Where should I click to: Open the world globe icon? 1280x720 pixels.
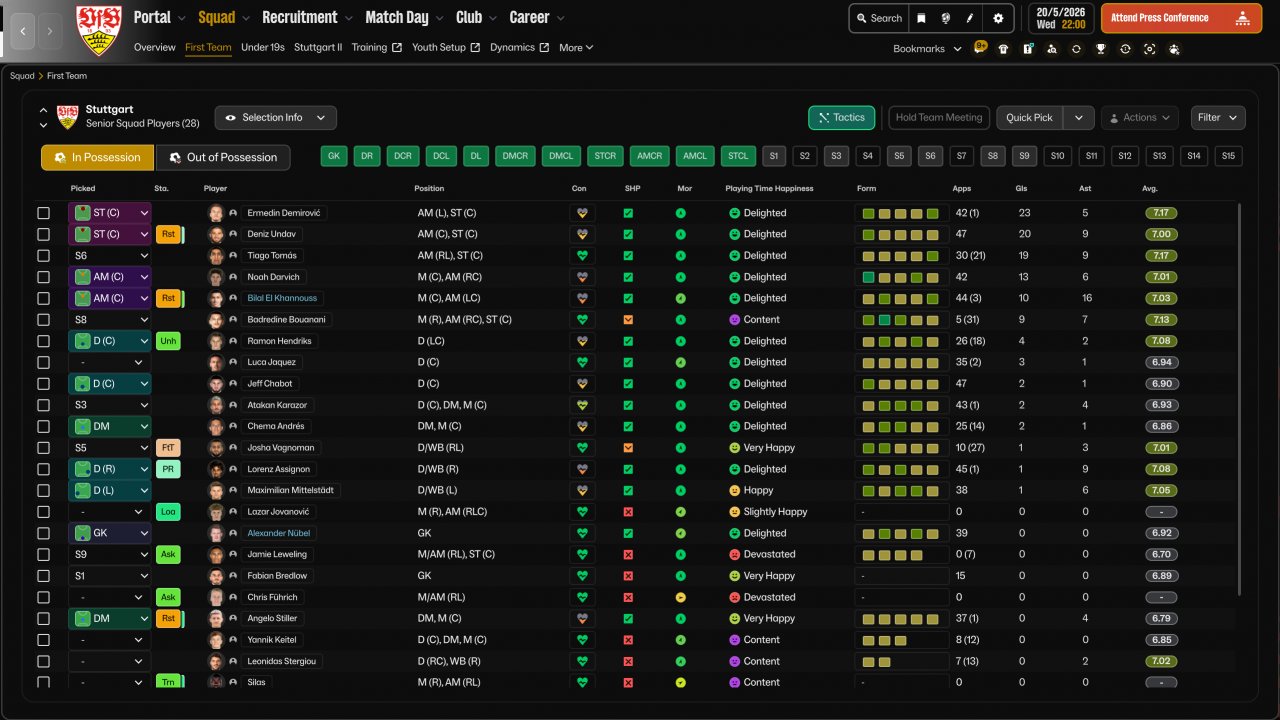[x=946, y=18]
